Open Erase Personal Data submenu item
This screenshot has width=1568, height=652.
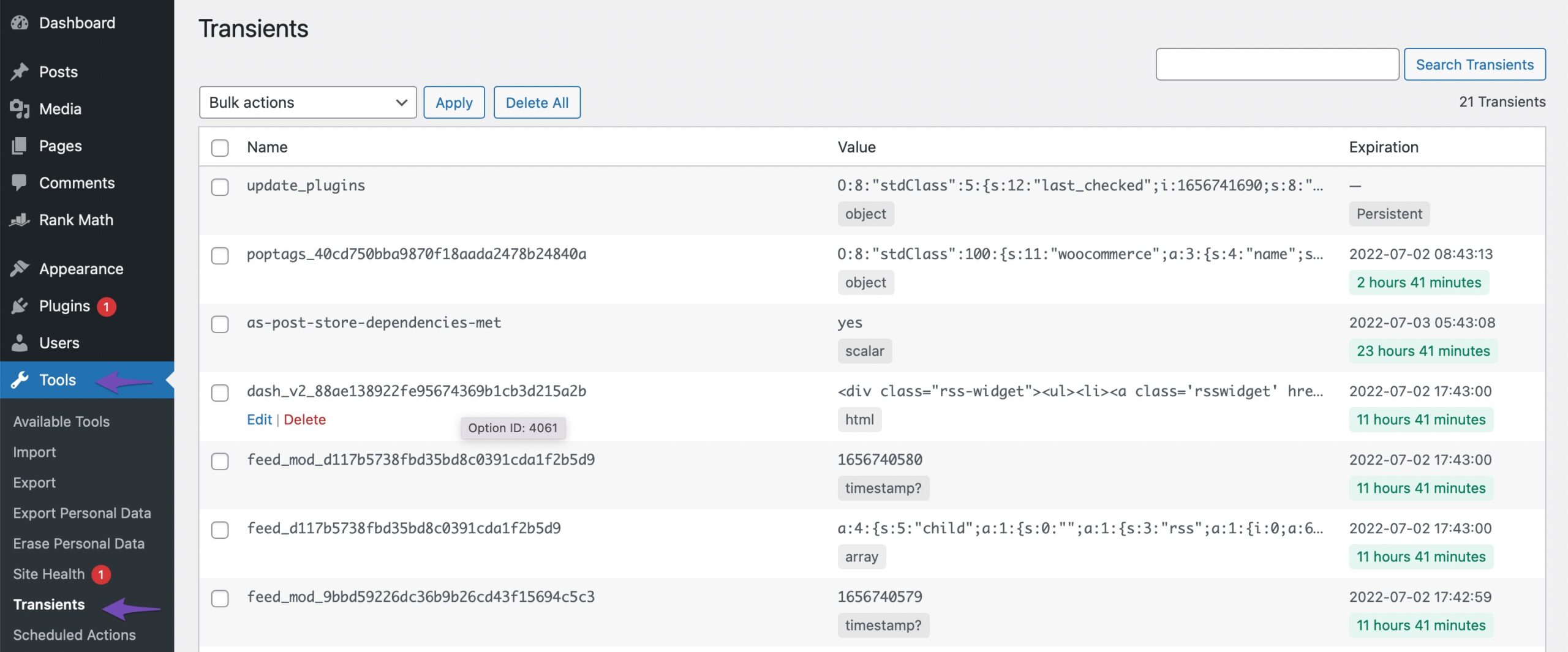(78, 544)
